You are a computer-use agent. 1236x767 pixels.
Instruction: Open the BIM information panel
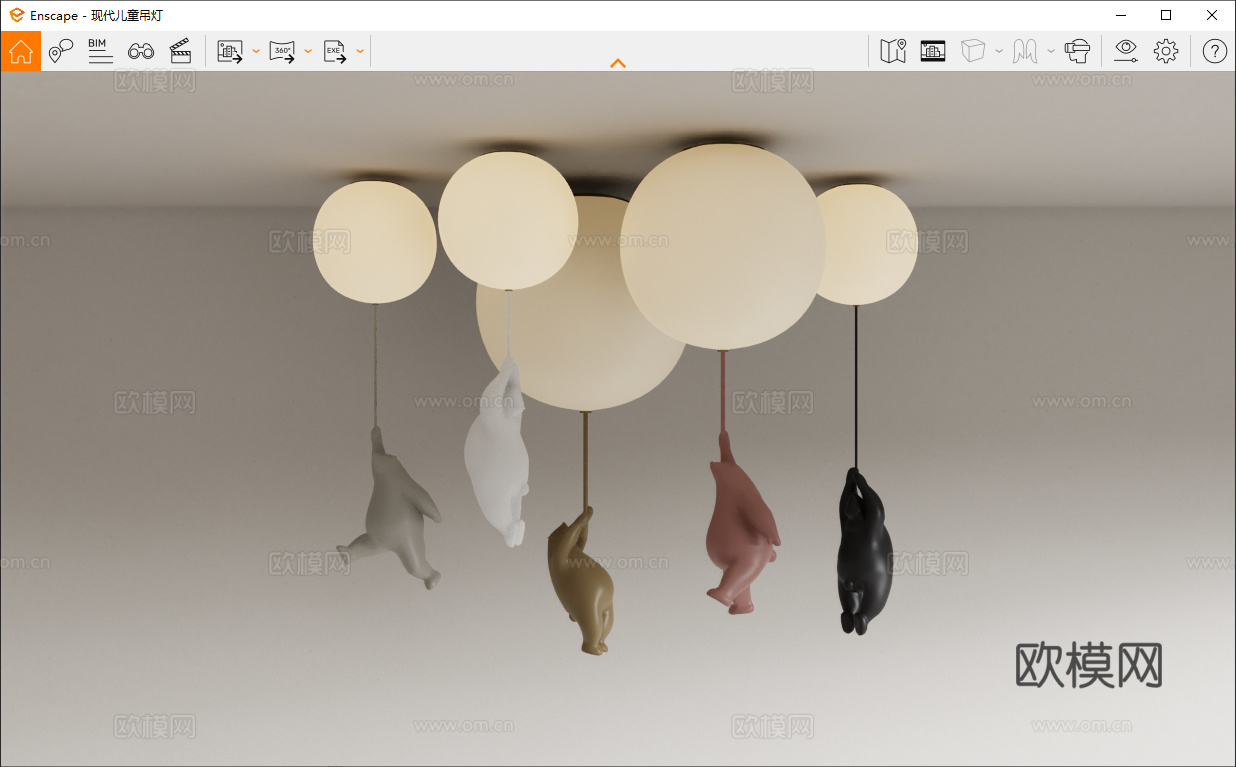click(x=100, y=51)
